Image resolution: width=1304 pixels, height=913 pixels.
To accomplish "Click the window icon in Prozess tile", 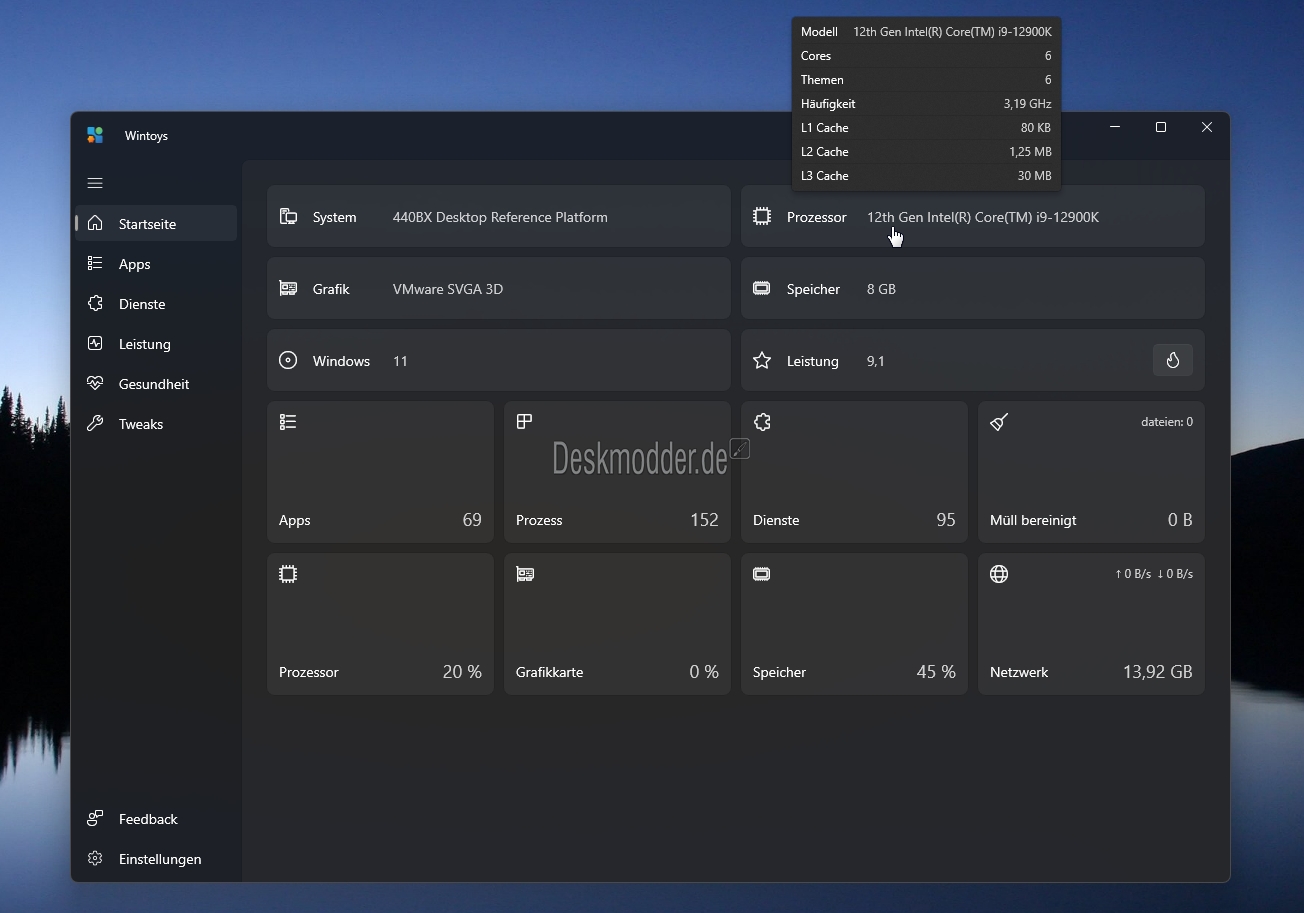I will pos(524,422).
